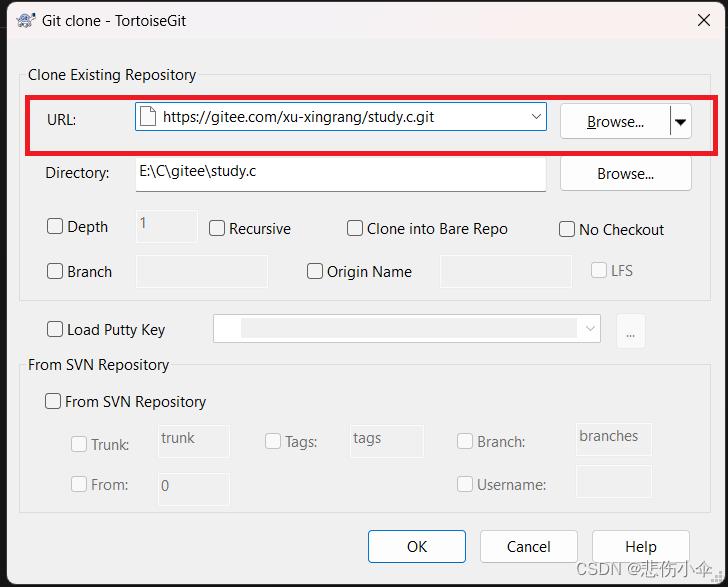728x587 pixels.
Task: Click the URL Browse button
Action: tap(615, 122)
